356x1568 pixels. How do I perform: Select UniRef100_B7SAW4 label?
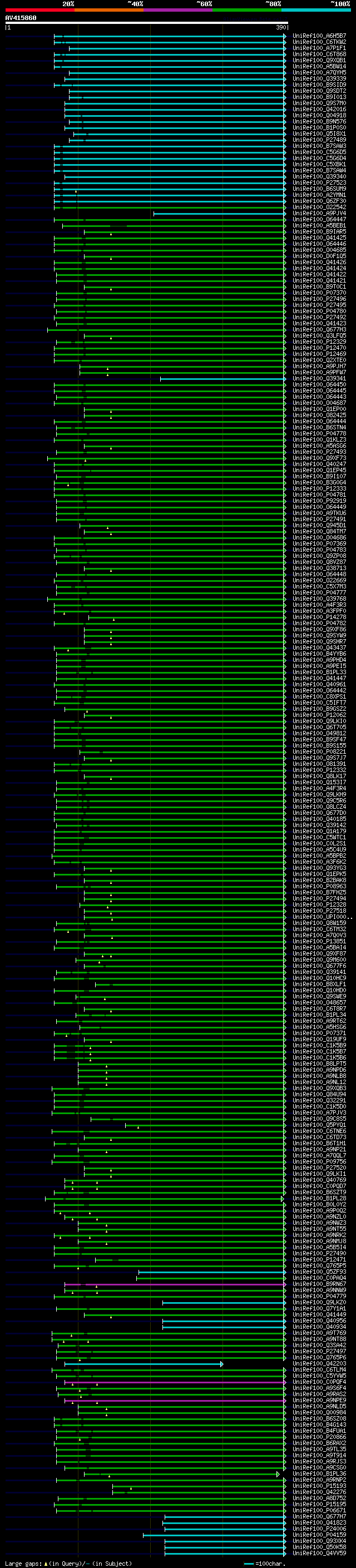(x=319, y=170)
